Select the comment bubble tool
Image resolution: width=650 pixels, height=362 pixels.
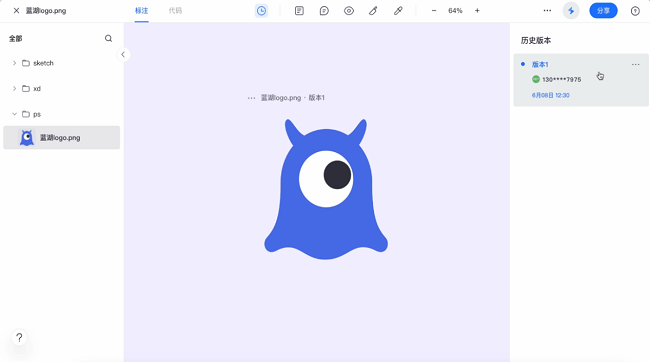tap(324, 11)
